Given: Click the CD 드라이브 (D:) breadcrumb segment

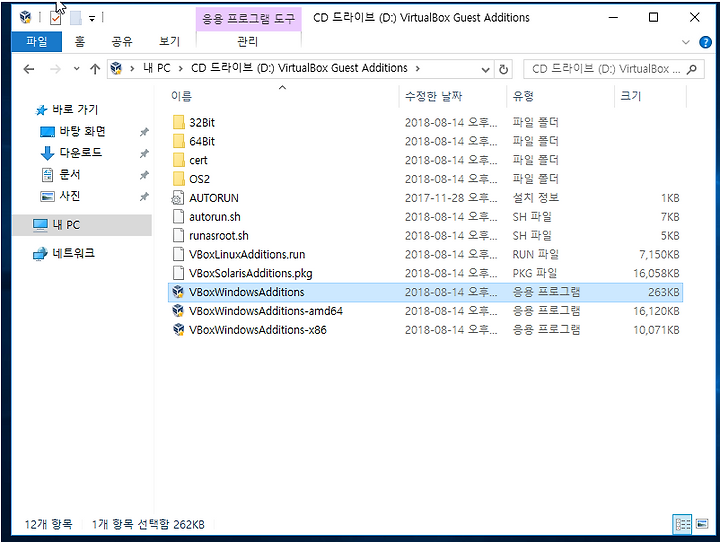Looking at the screenshot, I should (x=299, y=68).
